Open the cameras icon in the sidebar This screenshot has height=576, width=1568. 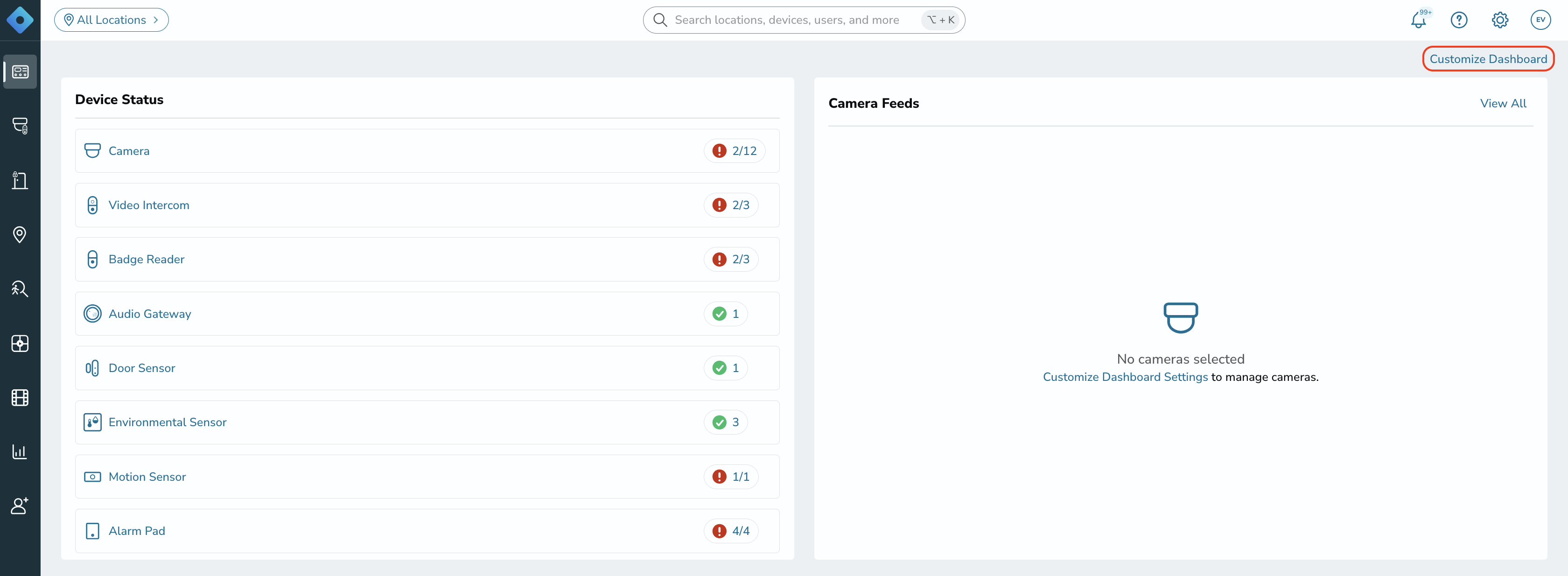pos(20,126)
